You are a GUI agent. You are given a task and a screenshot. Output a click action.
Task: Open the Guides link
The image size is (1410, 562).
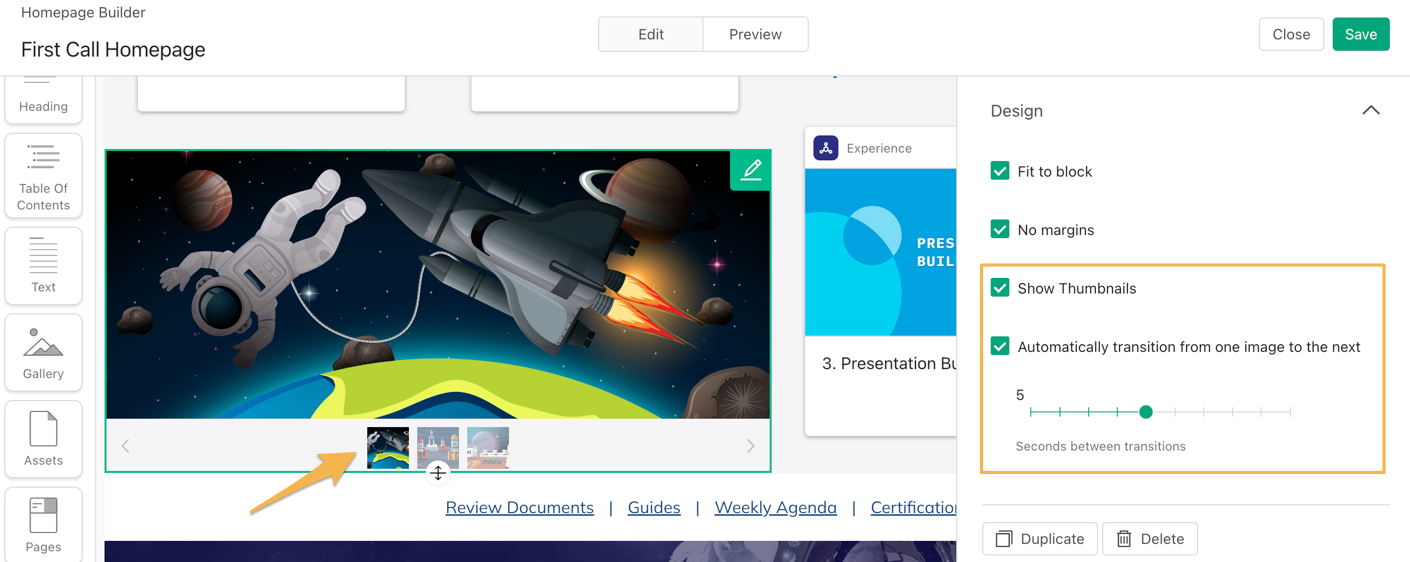[x=654, y=507]
